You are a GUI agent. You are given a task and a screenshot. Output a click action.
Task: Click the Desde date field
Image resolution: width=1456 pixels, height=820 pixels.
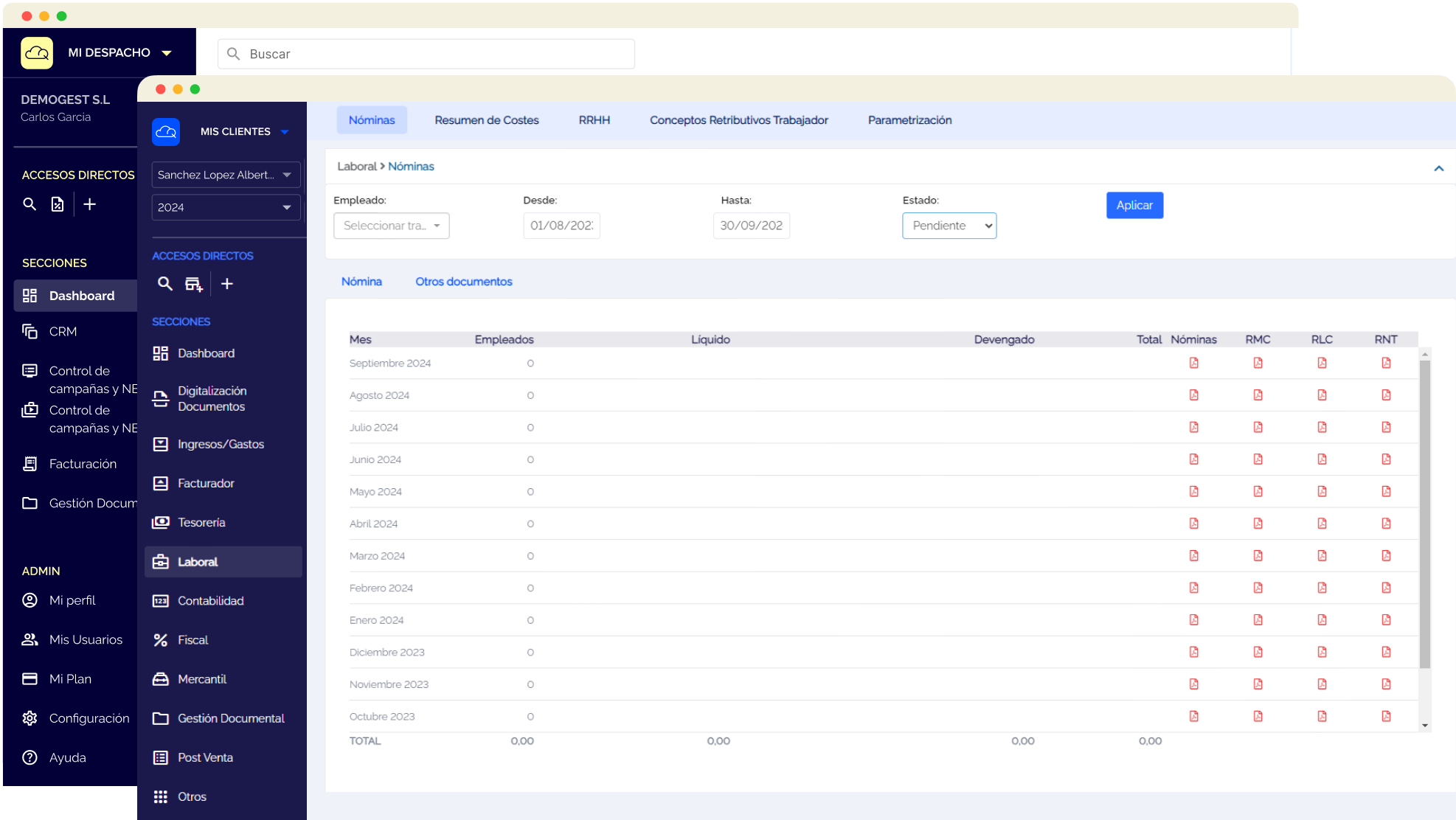click(561, 226)
